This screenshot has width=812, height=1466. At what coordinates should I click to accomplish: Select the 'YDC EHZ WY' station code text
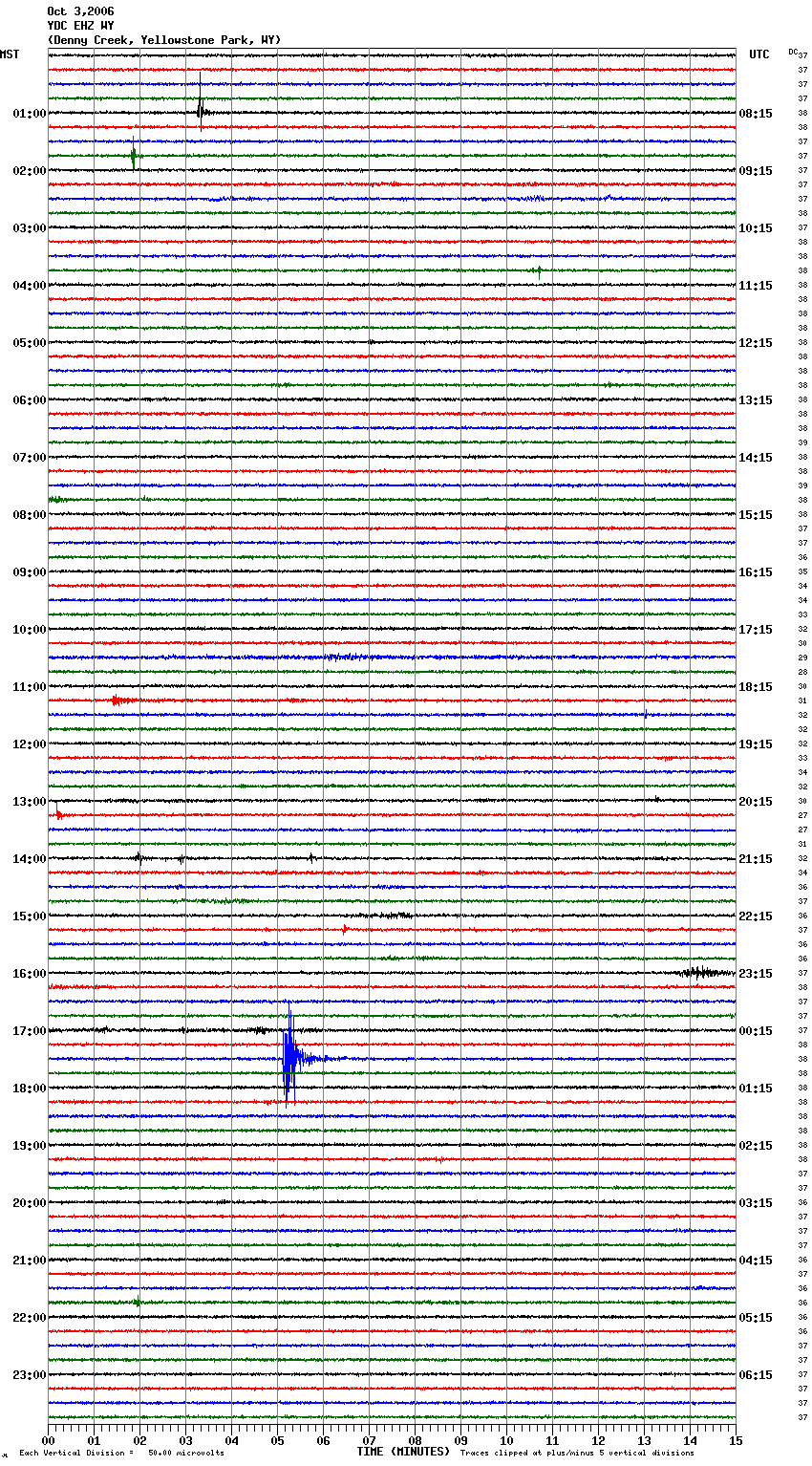[x=80, y=26]
